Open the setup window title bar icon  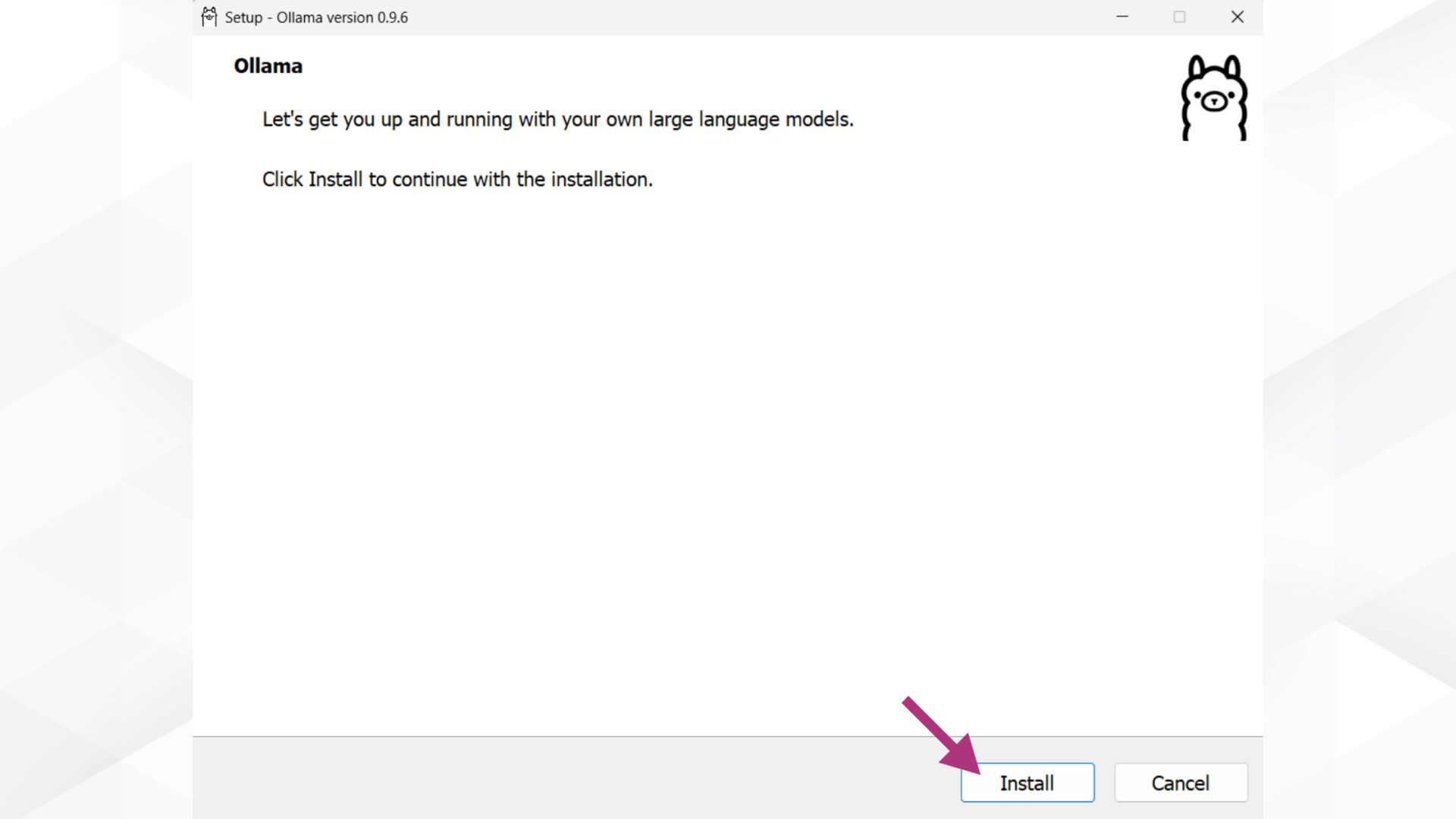[x=209, y=17]
